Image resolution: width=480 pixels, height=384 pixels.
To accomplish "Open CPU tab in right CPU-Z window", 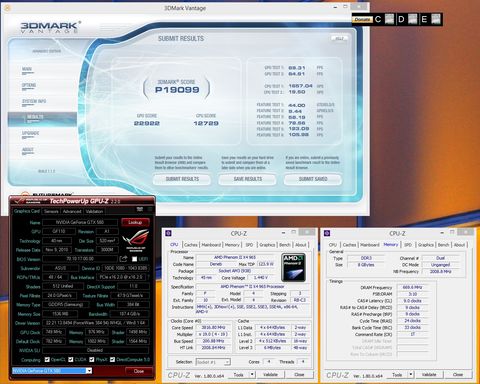I will click(333, 245).
